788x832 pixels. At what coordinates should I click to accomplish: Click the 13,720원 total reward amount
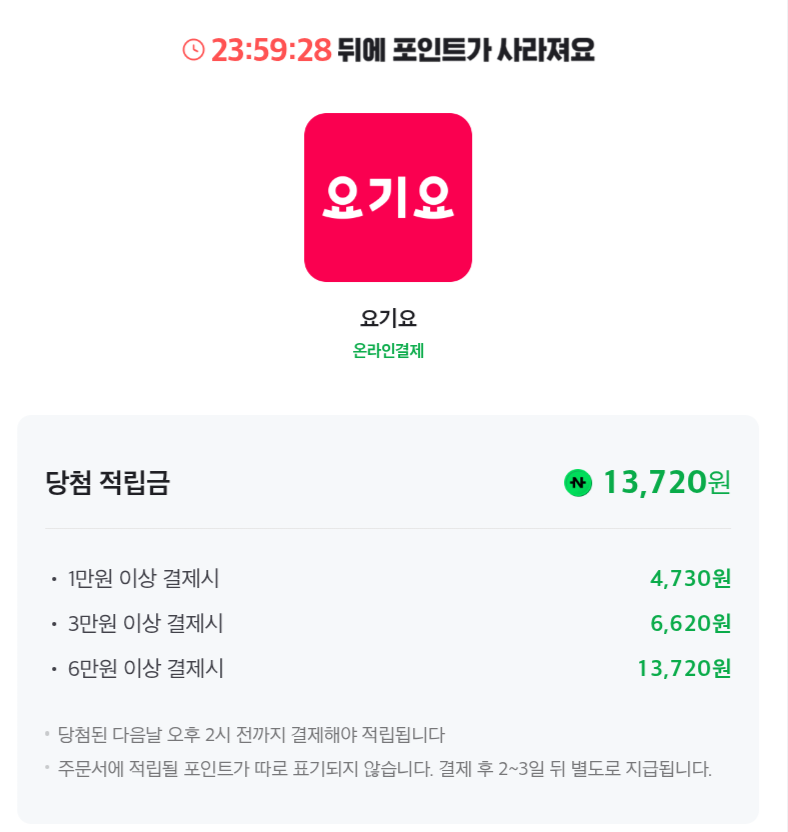point(653,483)
